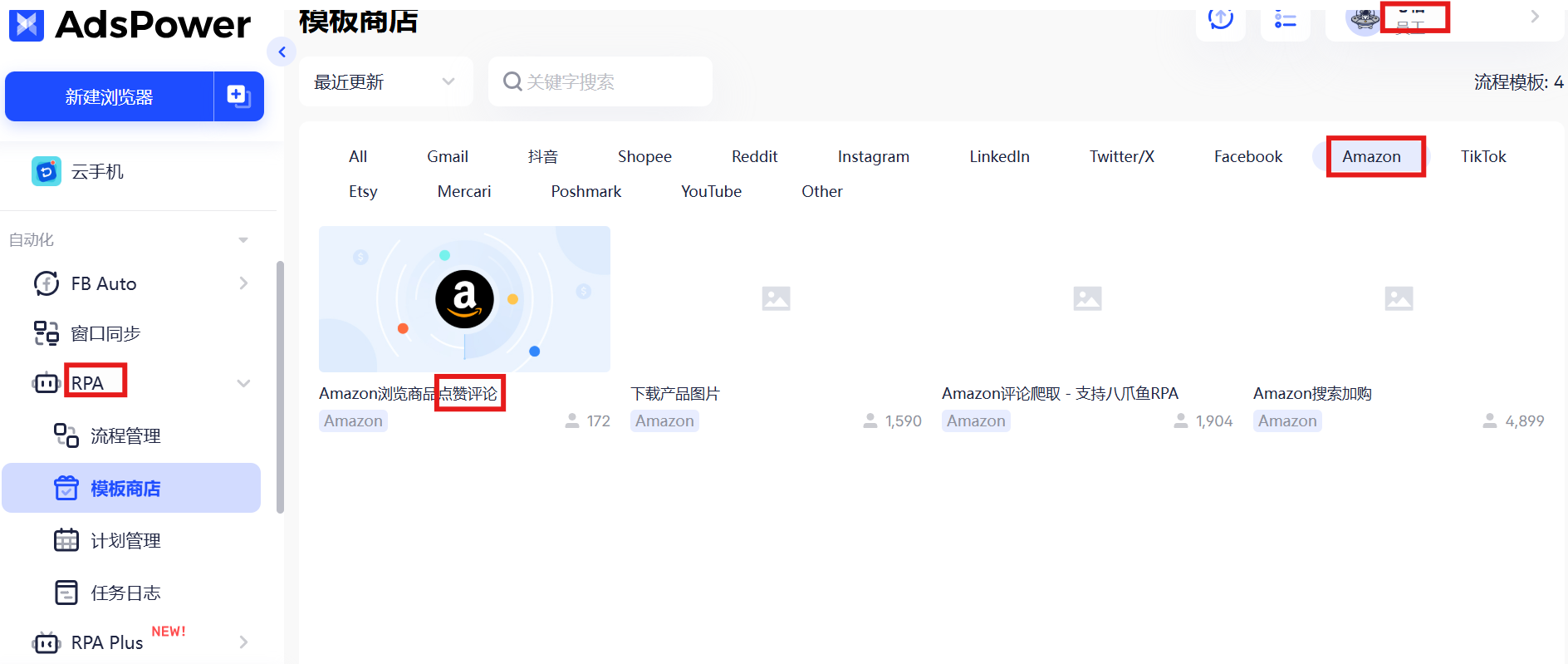Open the 最近更新 sort dropdown
Image resolution: width=1568 pixels, height=664 pixels.
[385, 81]
